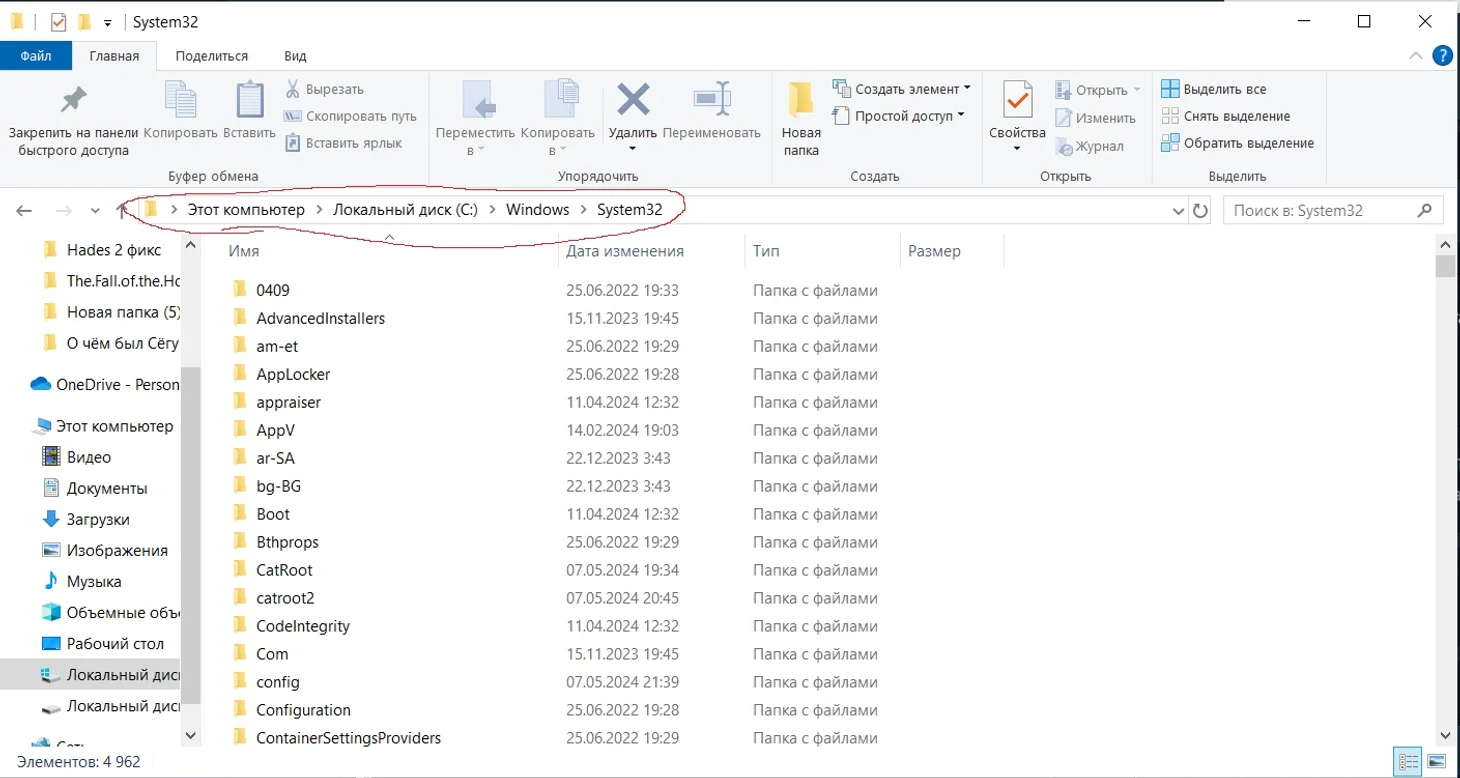Open the AppLocker folder in list
Image resolution: width=1460 pixels, height=778 pixels.
[293, 374]
